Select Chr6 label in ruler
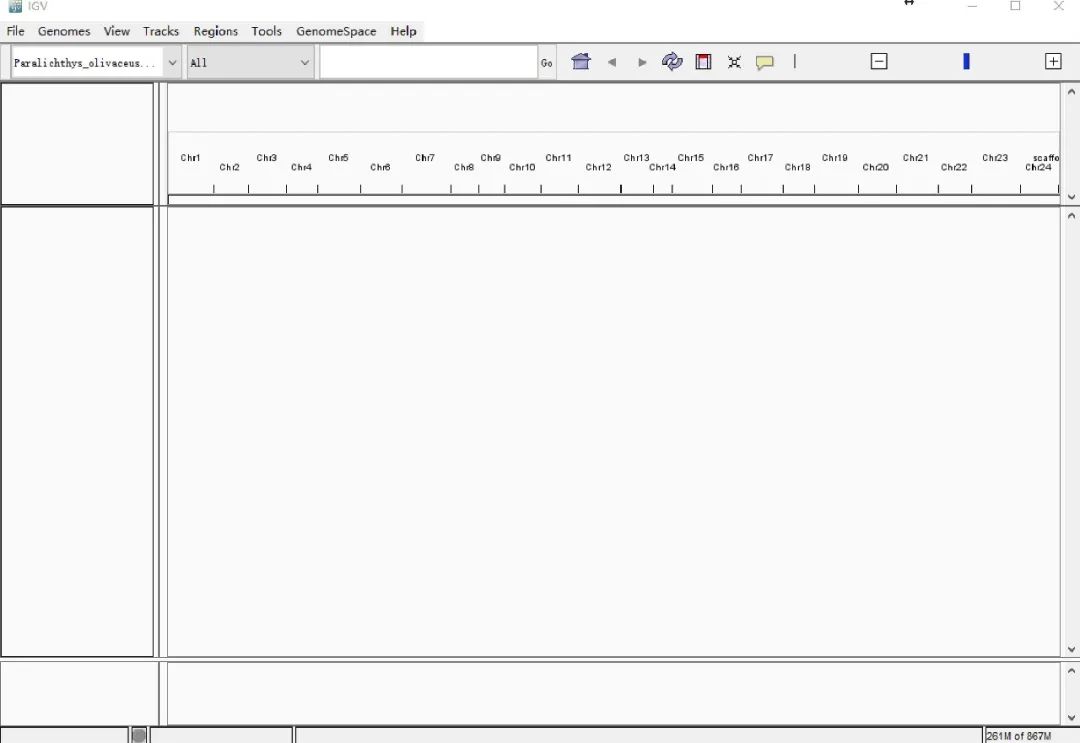The width and height of the screenshot is (1080, 743). (x=380, y=167)
